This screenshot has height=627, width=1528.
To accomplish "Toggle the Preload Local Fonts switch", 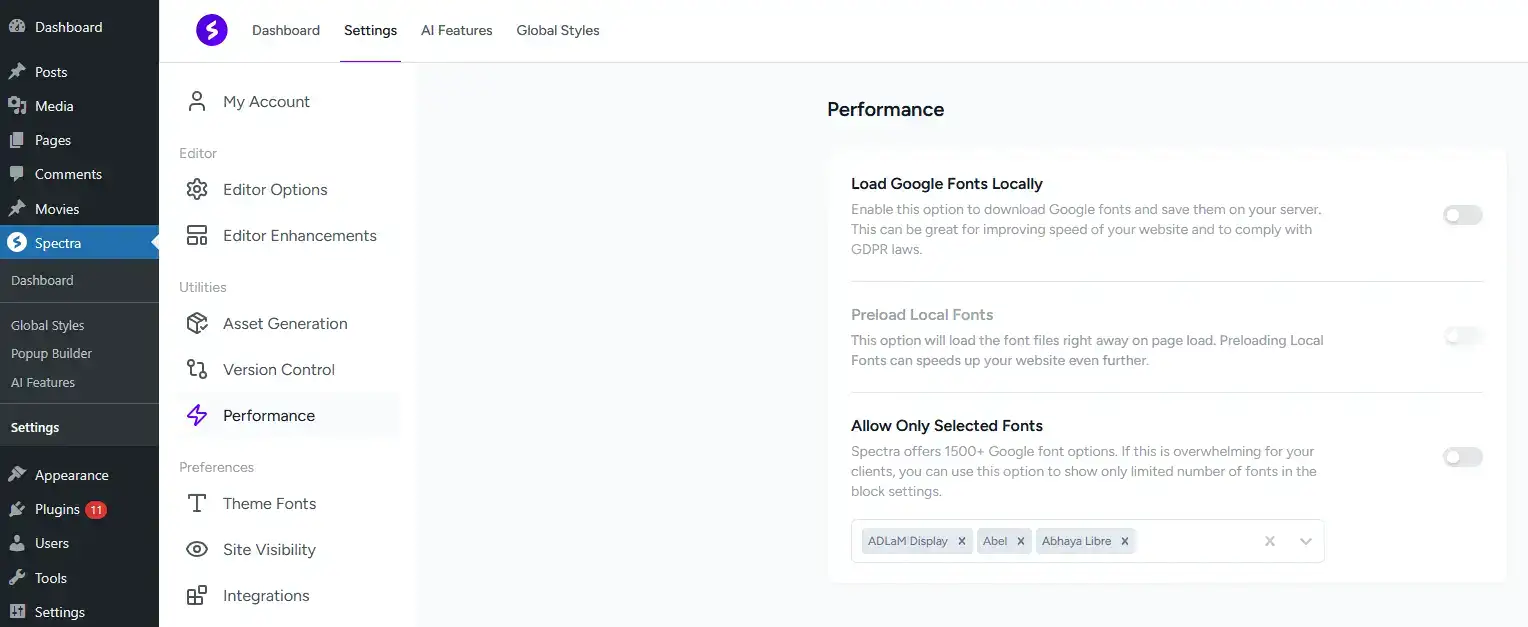I will [1462, 336].
